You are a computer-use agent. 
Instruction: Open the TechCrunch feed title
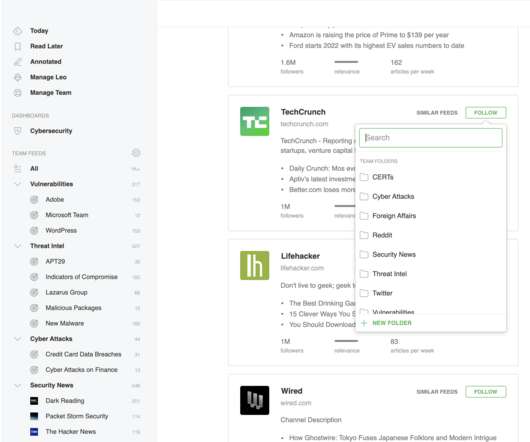303,112
